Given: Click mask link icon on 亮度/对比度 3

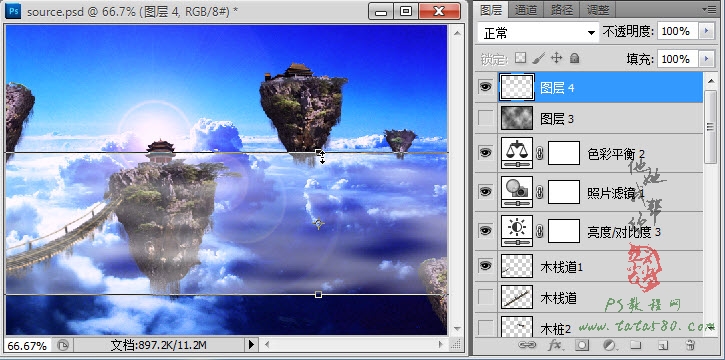Looking at the screenshot, I should (540, 231).
